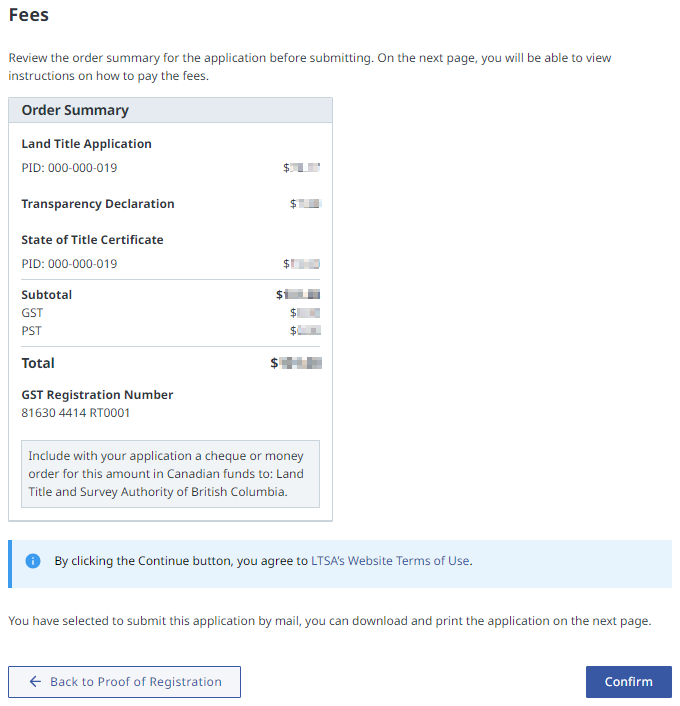Click the cheque or money order note box
This screenshot has width=680, height=706.
point(170,474)
